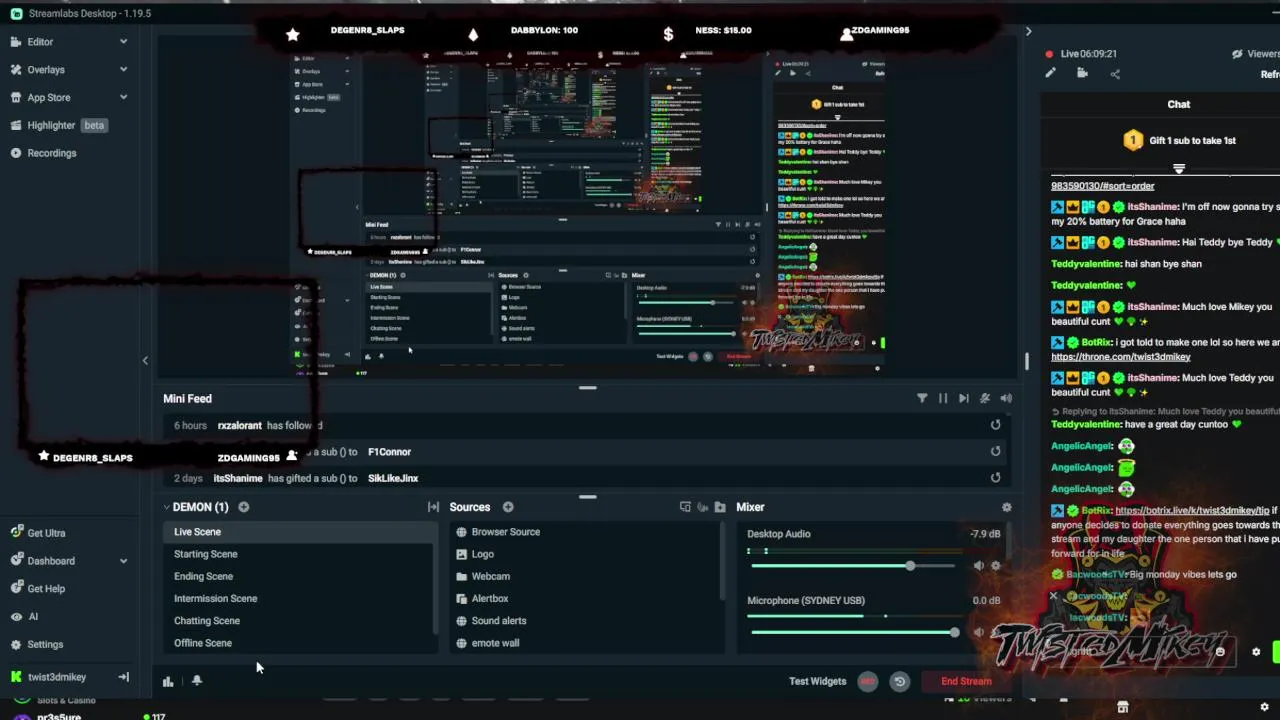Expand the Editor chevron arrow
The height and width of the screenshot is (720, 1280).
click(x=123, y=42)
